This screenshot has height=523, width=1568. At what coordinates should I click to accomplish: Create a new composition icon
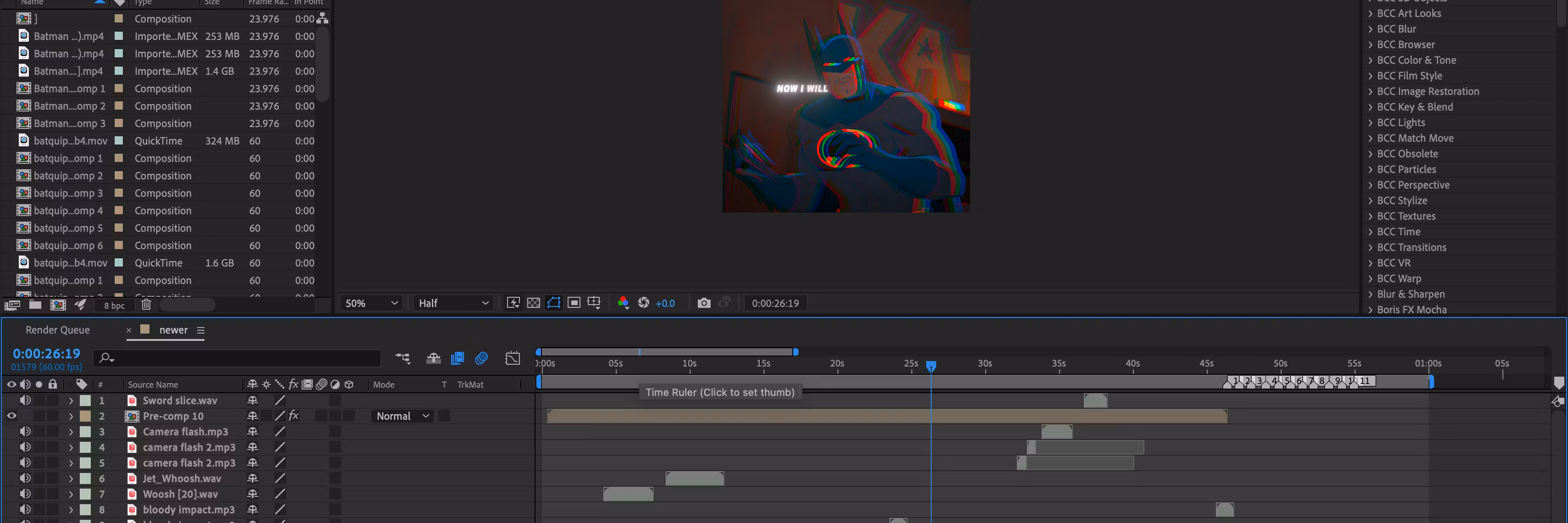[58, 305]
